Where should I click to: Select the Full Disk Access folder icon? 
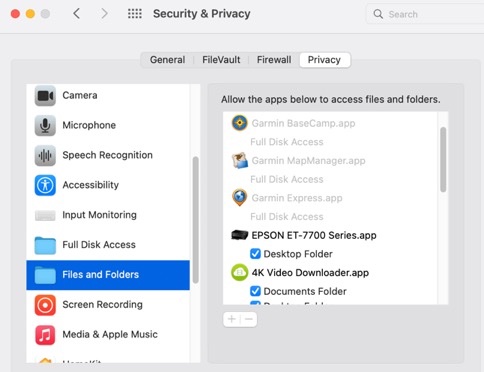45,245
